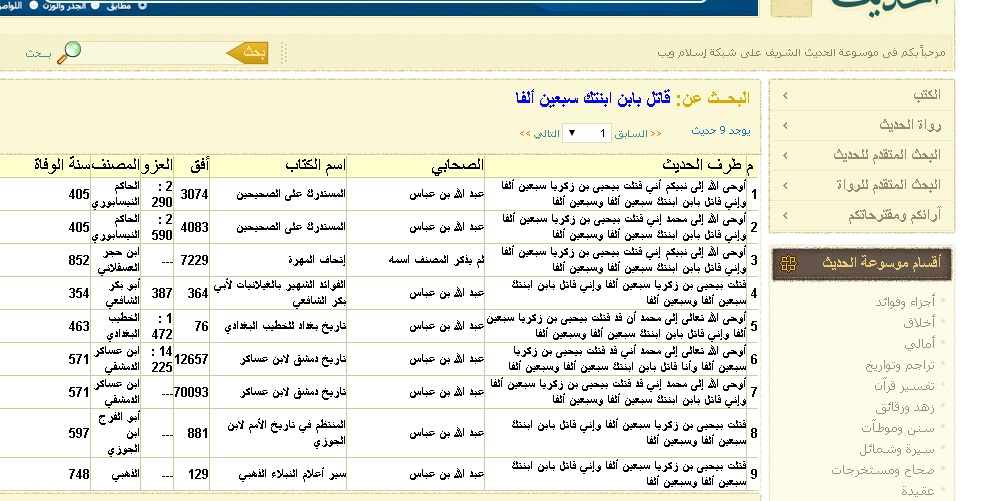Open البحث المتقدم للرواة from sidebar
1000x501 pixels.
pyautogui.click(x=863, y=185)
